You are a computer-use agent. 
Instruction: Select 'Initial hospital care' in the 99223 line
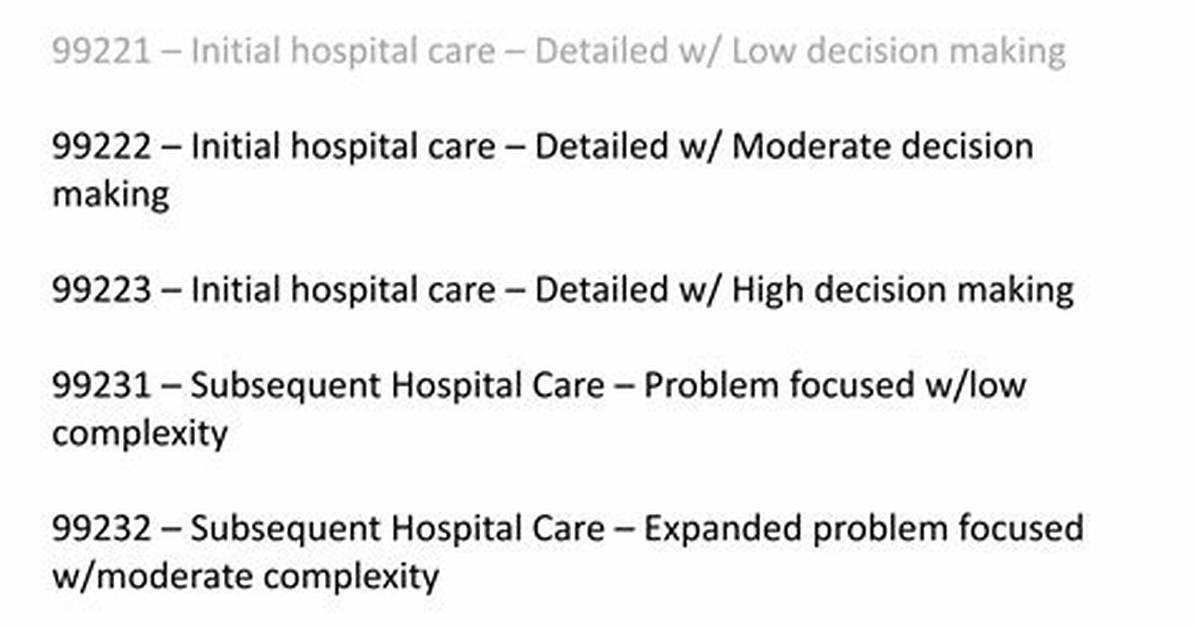click(342, 290)
